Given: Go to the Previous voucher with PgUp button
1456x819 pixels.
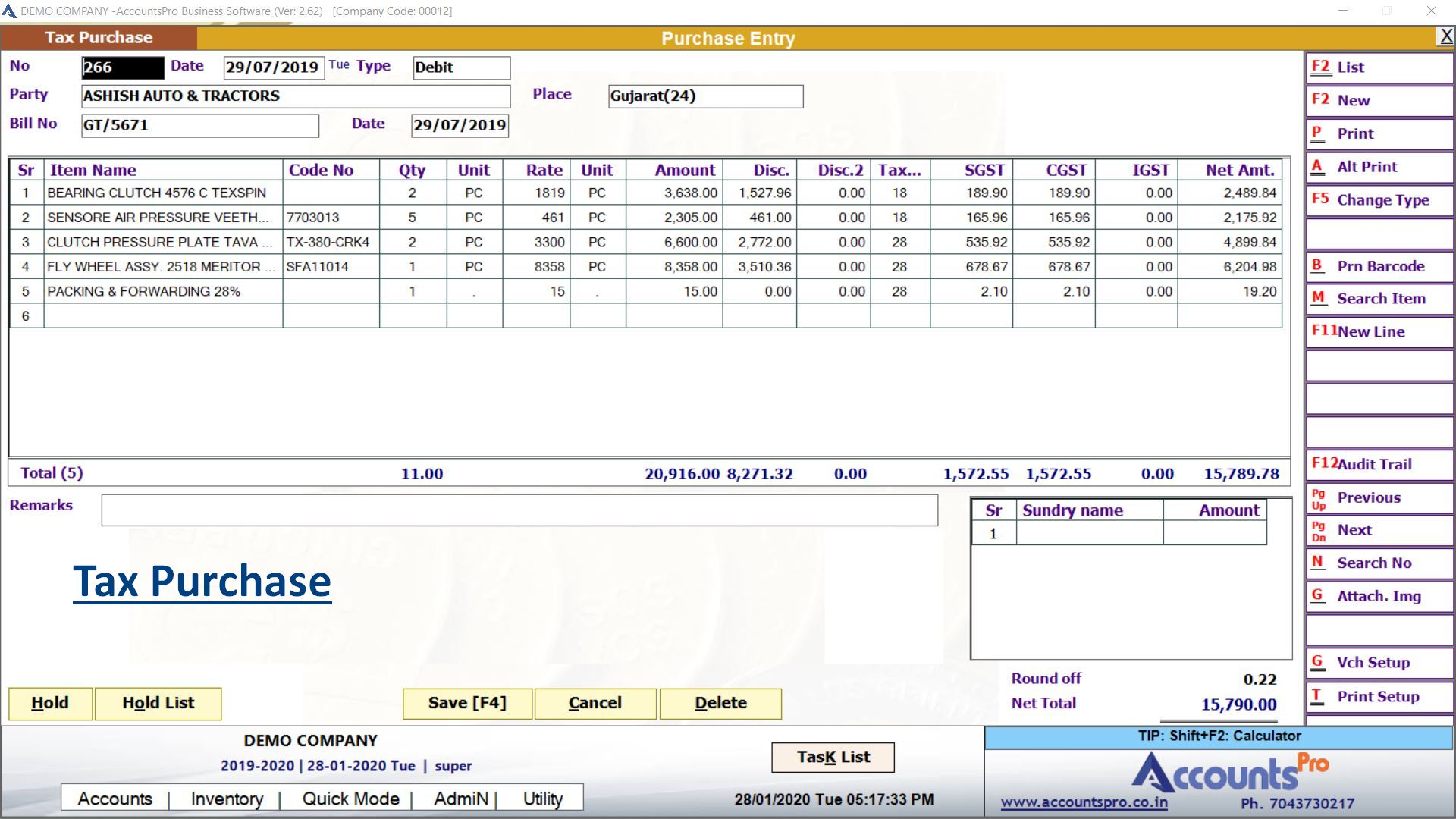Looking at the screenshot, I should (x=1379, y=498).
